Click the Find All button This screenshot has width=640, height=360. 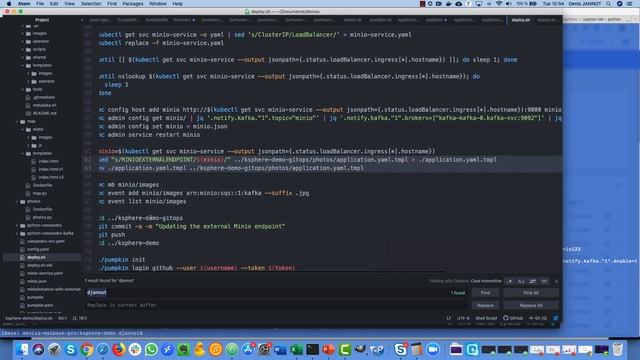tap(531, 293)
